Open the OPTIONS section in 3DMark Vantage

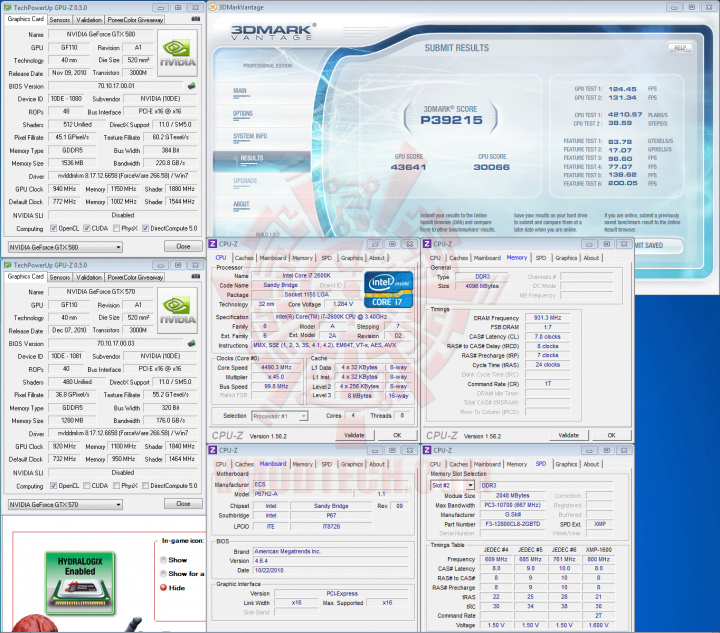coord(242,113)
